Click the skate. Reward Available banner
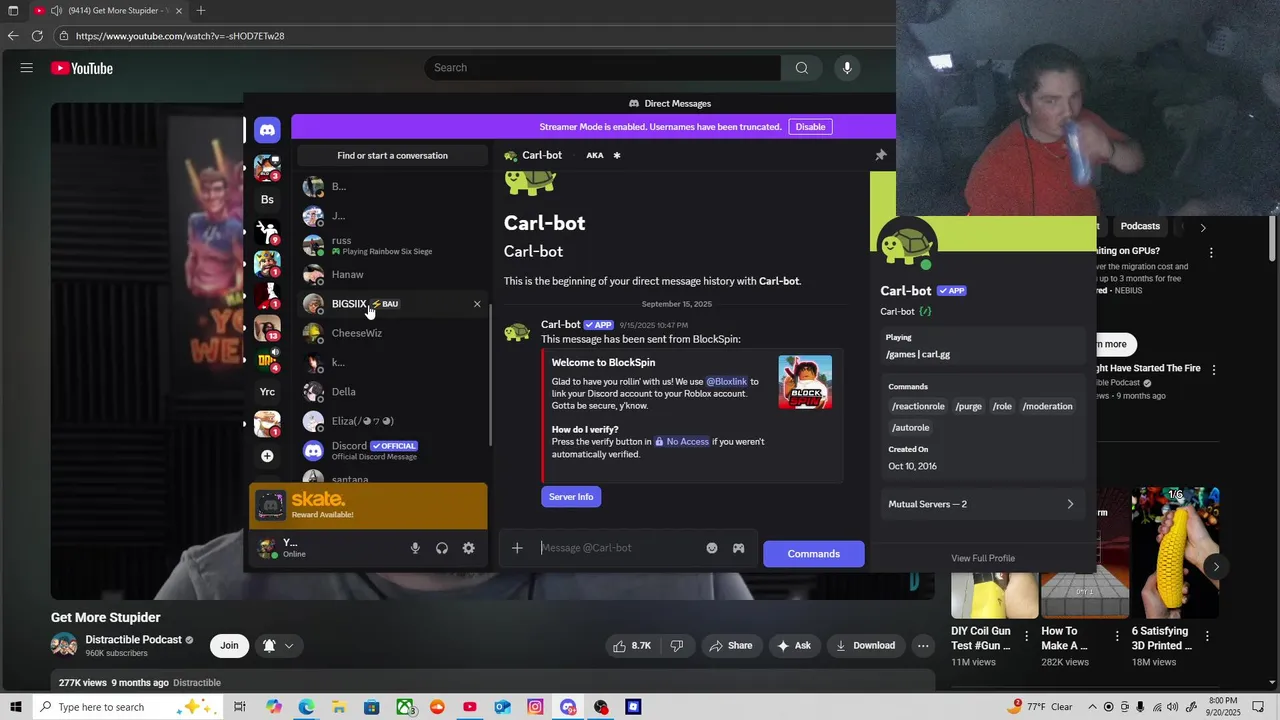This screenshot has height=720, width=1280. [x=368, y=506]
